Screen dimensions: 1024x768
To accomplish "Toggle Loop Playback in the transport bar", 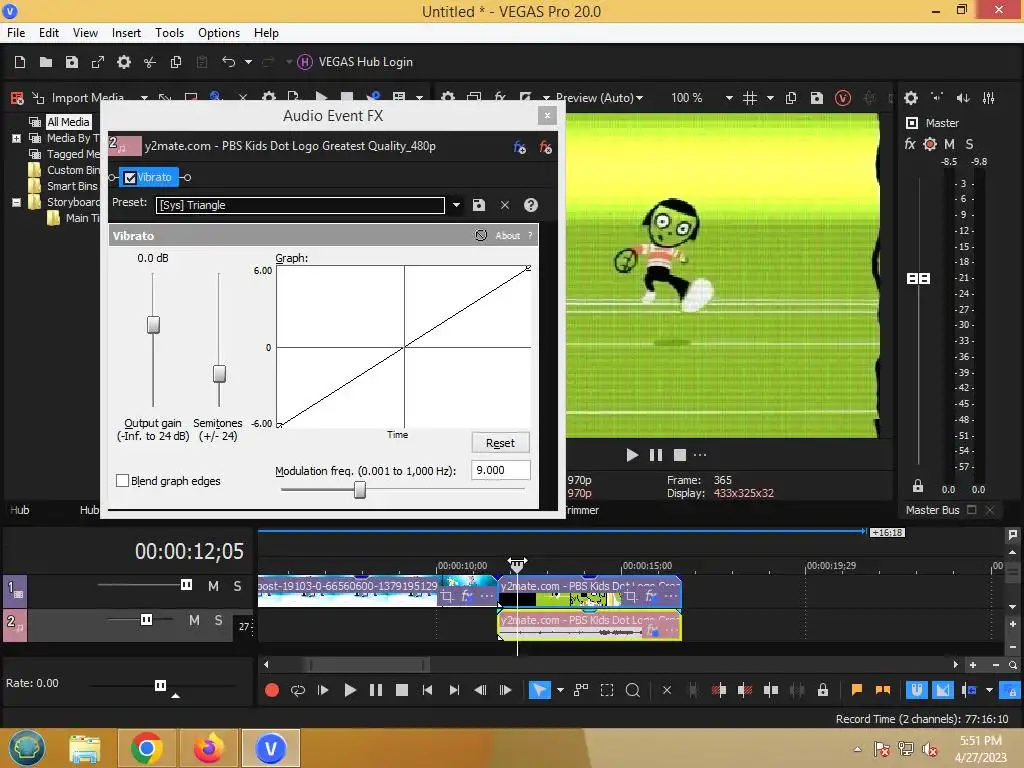I will [x=298, y=690].
